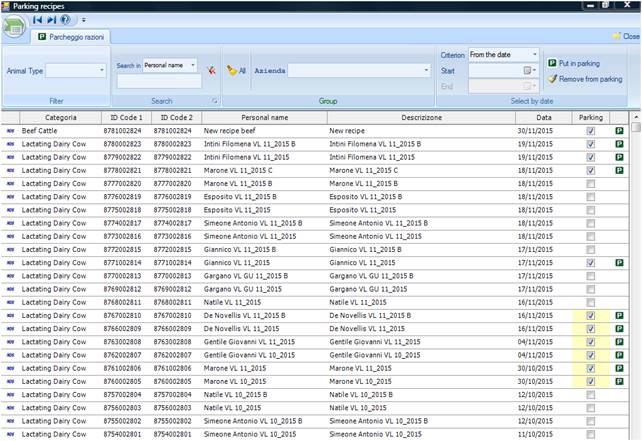Click the vertical scrollbar thumb

tap(636, 127)
